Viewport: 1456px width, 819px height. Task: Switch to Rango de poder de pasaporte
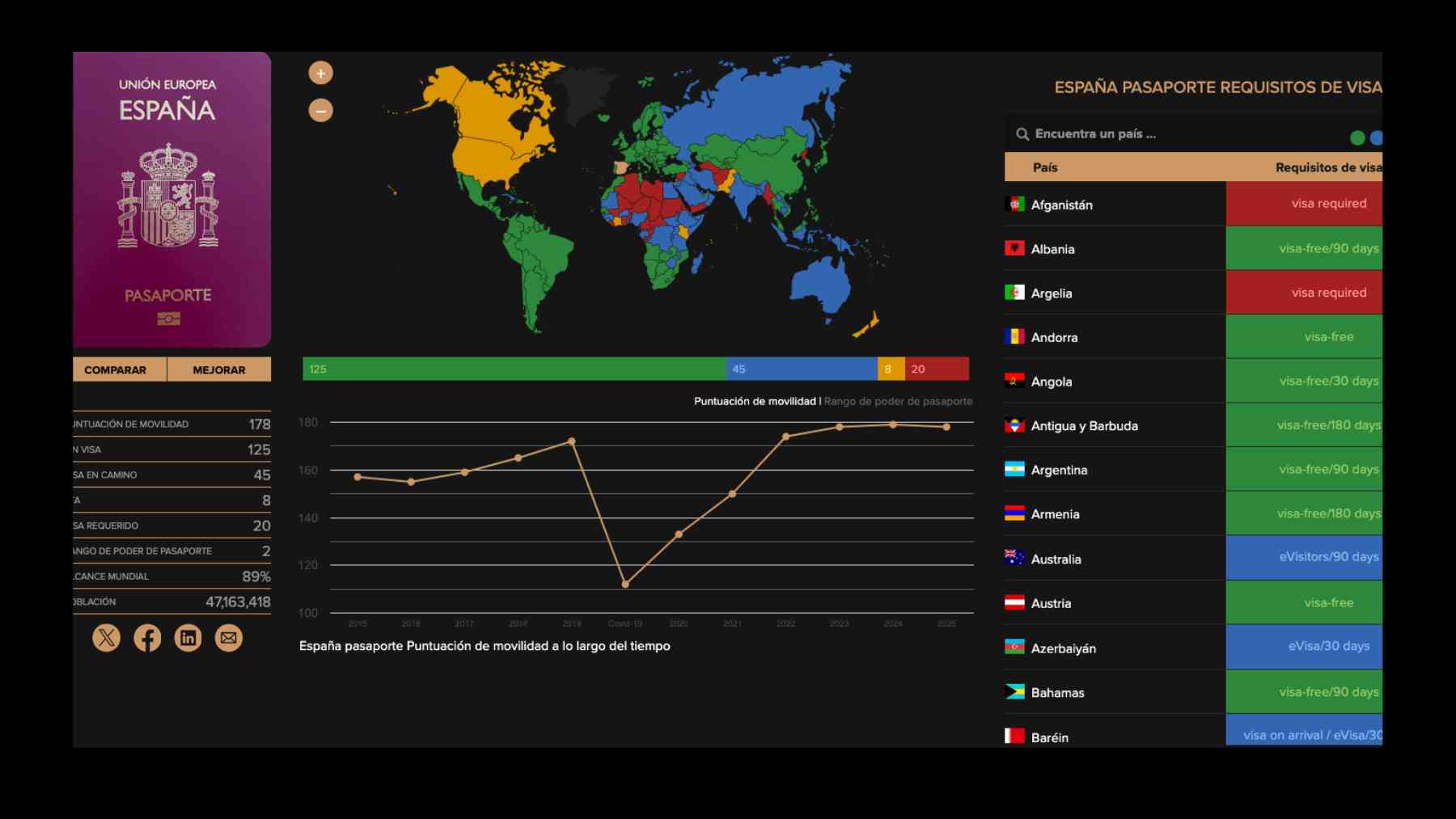coord(898,401)
